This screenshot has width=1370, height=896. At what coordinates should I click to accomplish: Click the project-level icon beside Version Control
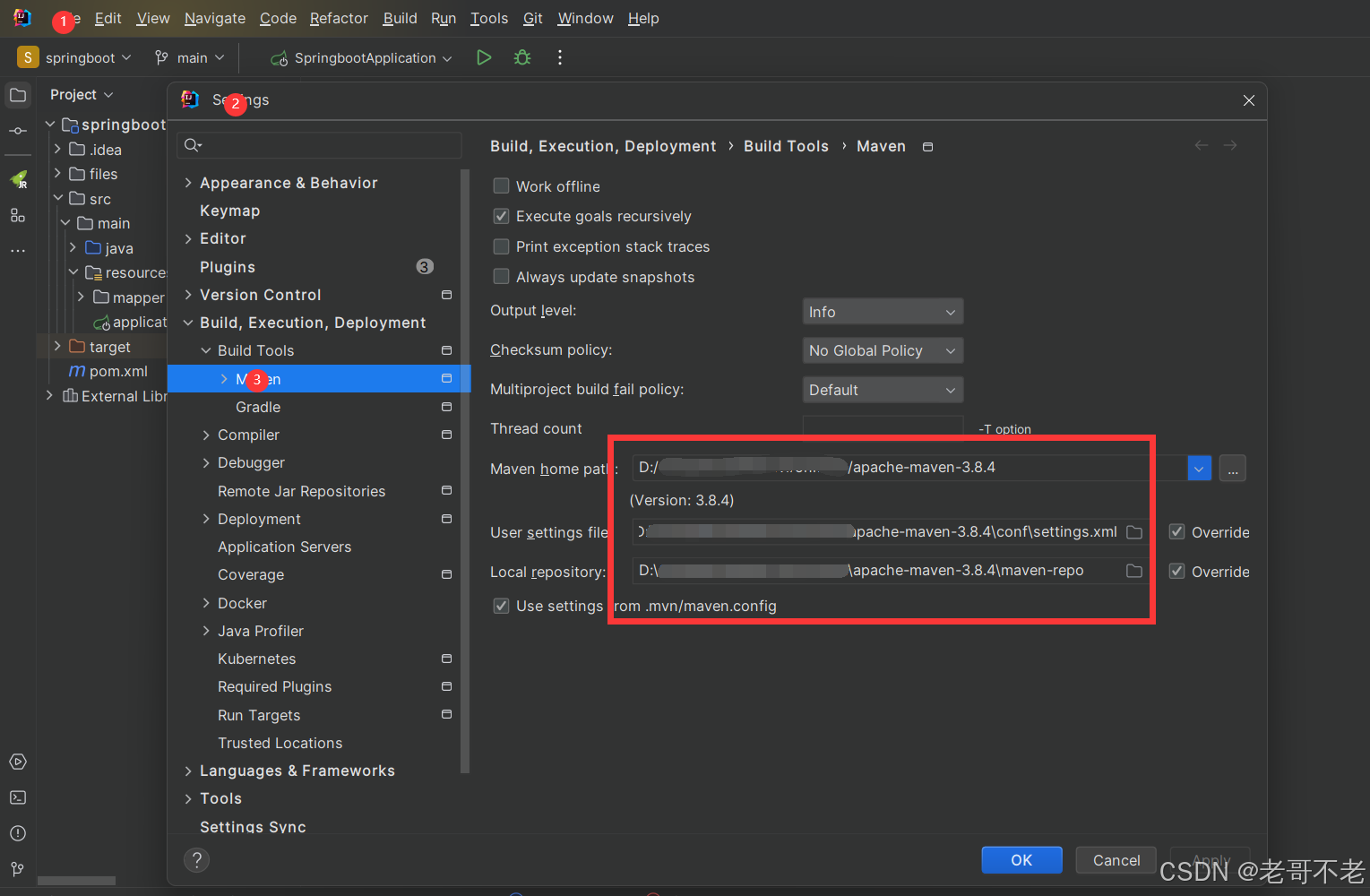coord(447,295)
